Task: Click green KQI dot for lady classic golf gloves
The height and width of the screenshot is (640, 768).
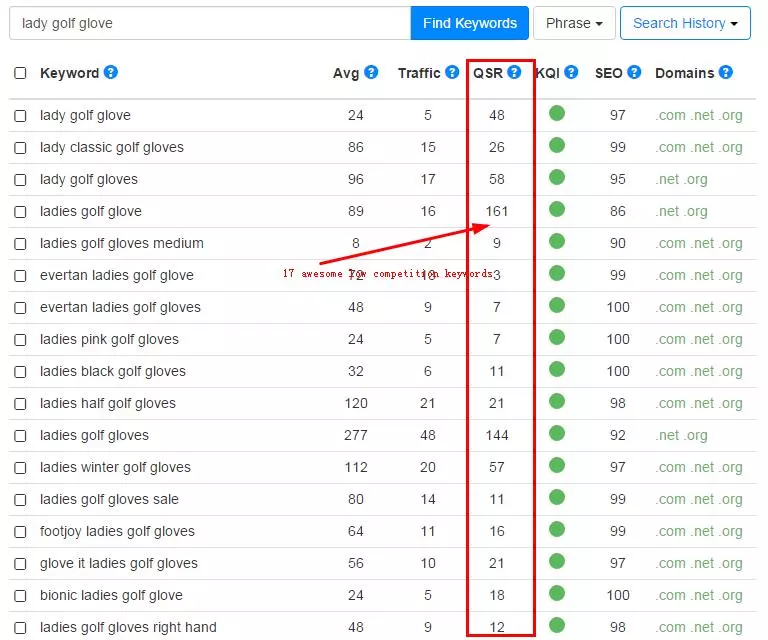Action: click(557, 145)
